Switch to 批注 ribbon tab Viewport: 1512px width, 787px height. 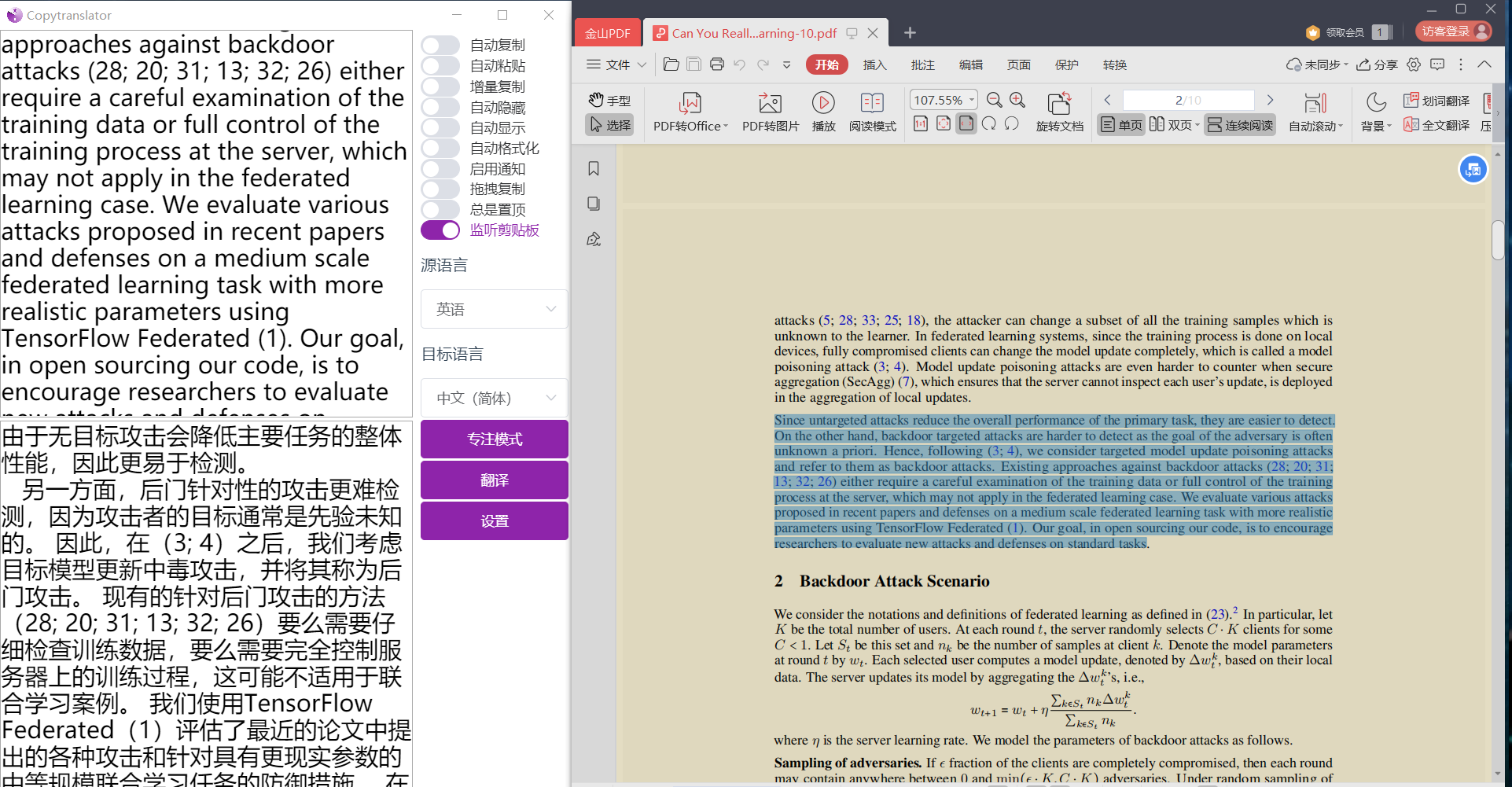tap(922, 64)
